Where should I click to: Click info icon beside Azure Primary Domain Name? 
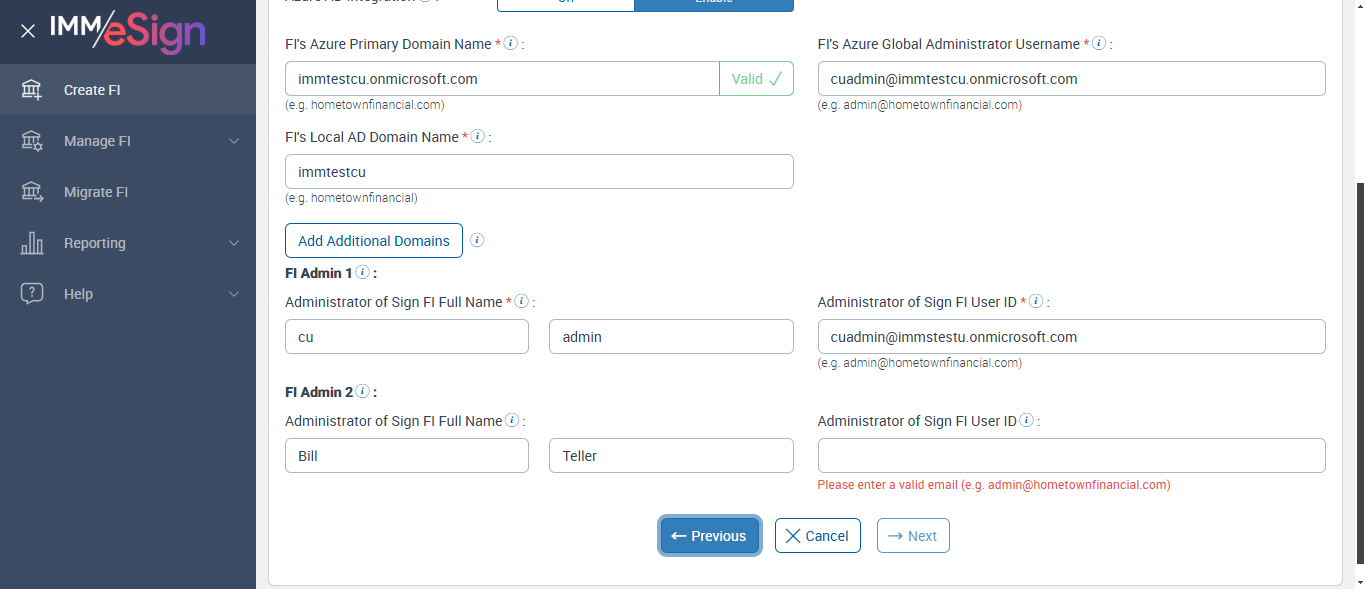coord(511,44)
